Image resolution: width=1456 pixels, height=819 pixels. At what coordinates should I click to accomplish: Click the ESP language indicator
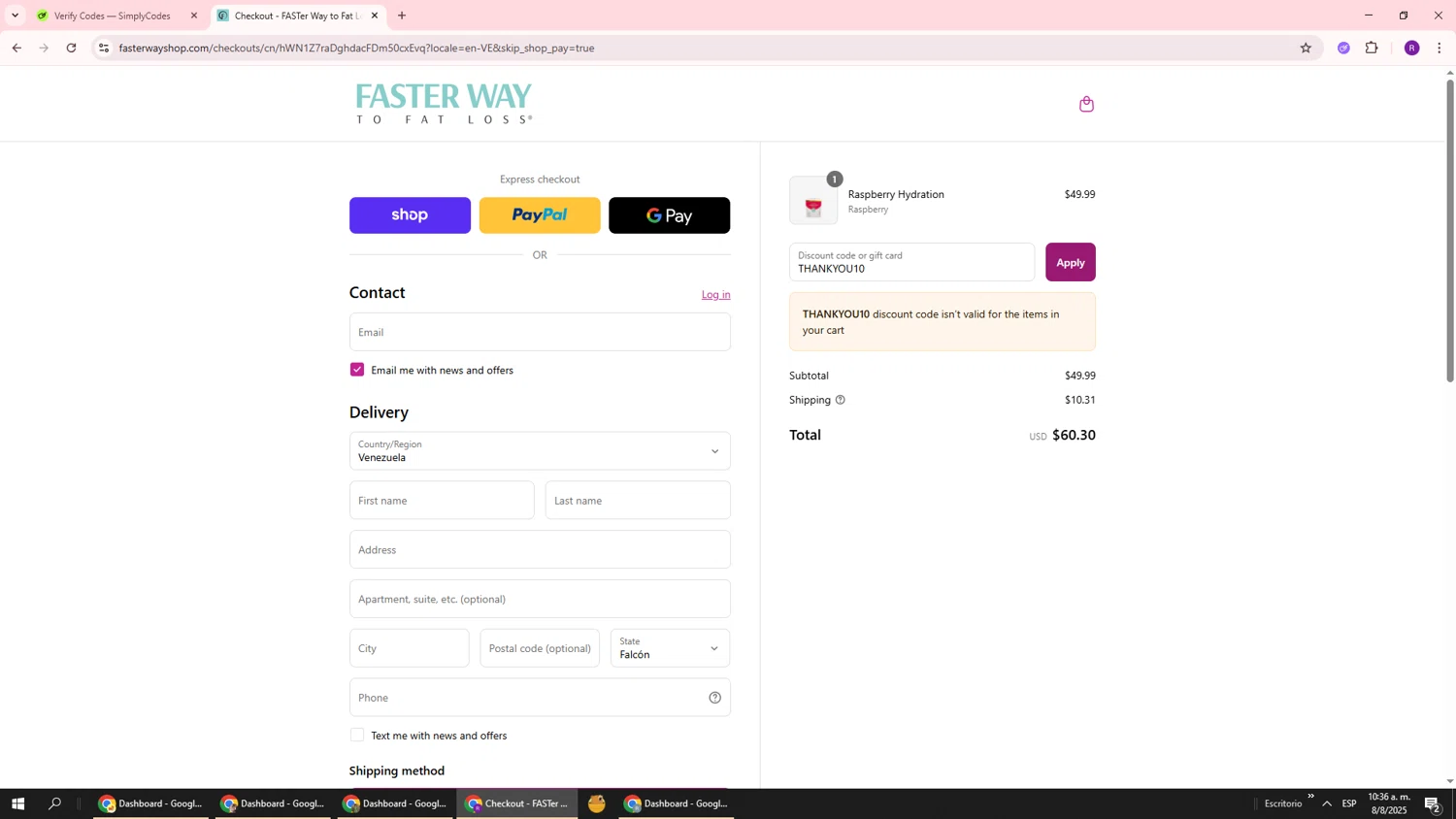tap(1349, 803)
